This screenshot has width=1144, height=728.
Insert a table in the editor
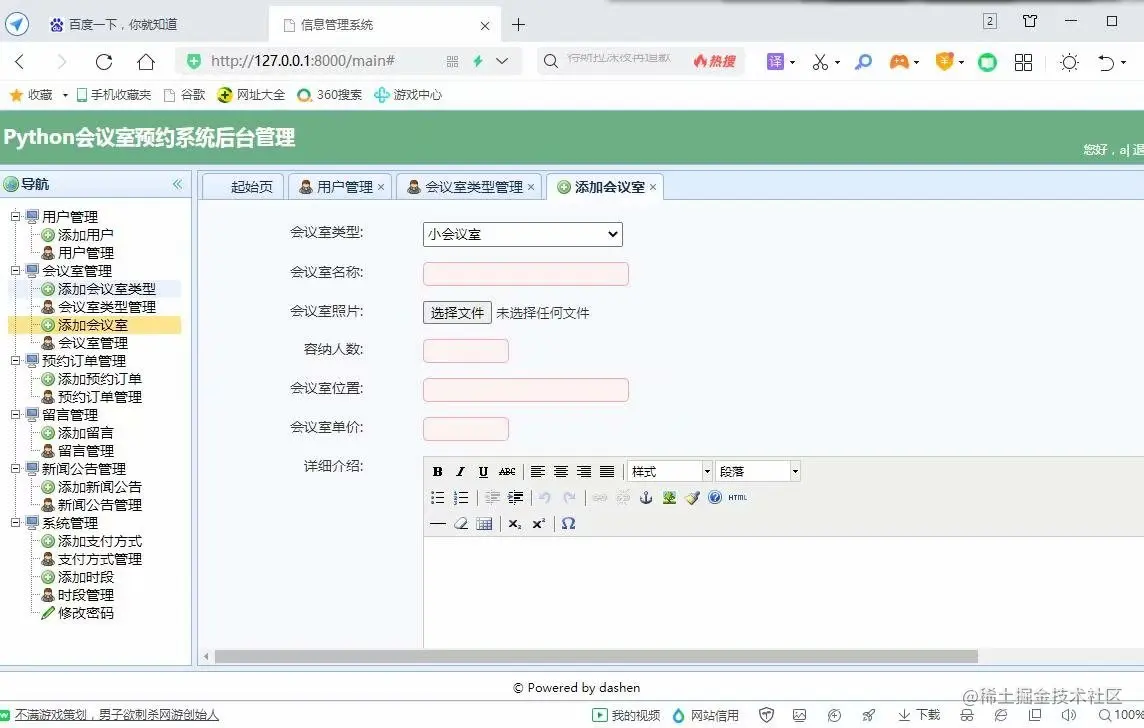484,524
